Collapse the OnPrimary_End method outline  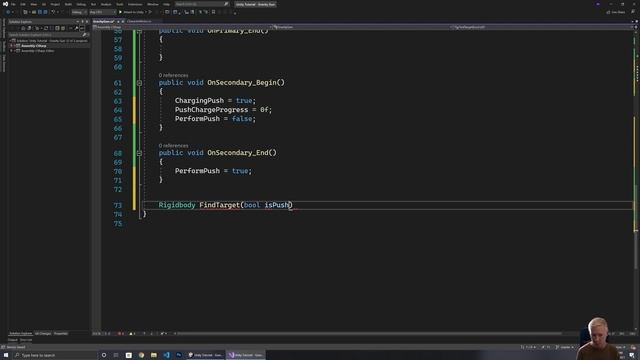click(x=139, y=31)
